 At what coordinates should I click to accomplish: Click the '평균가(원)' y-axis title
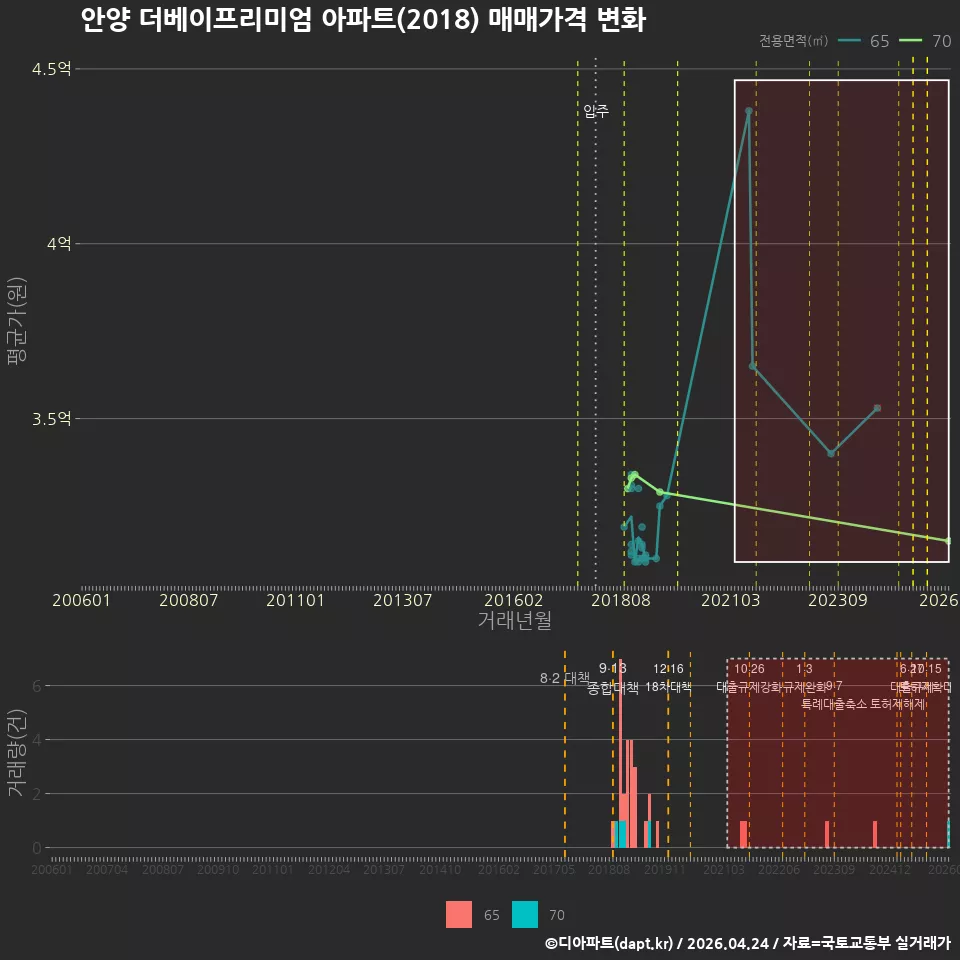click(x=17, y=321)
